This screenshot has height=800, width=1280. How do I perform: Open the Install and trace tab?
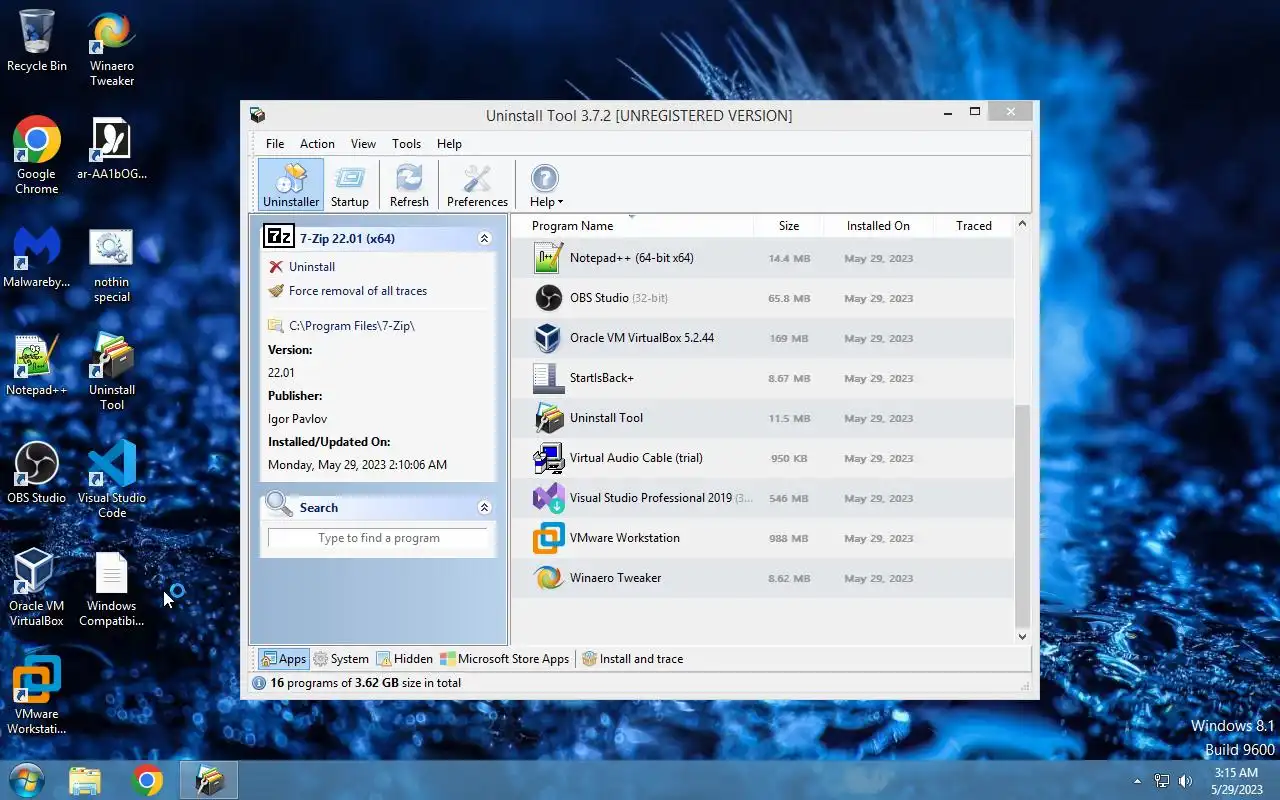coord(633,659)
